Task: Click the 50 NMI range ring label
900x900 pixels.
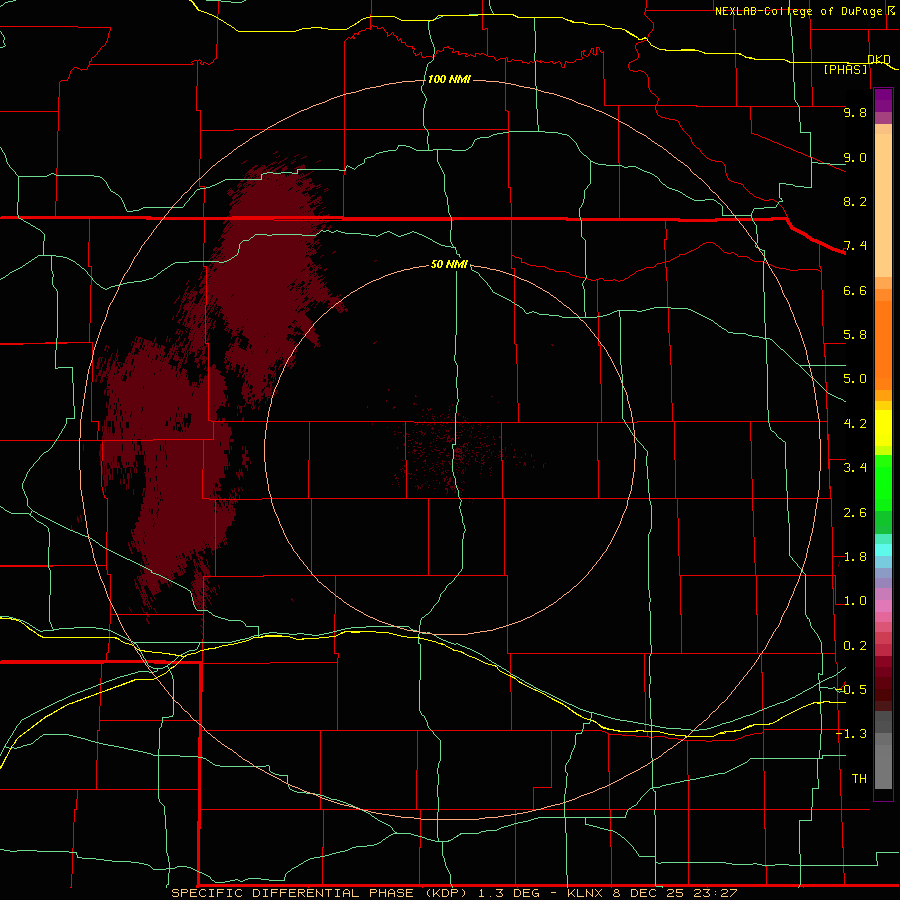Action: 449,265
